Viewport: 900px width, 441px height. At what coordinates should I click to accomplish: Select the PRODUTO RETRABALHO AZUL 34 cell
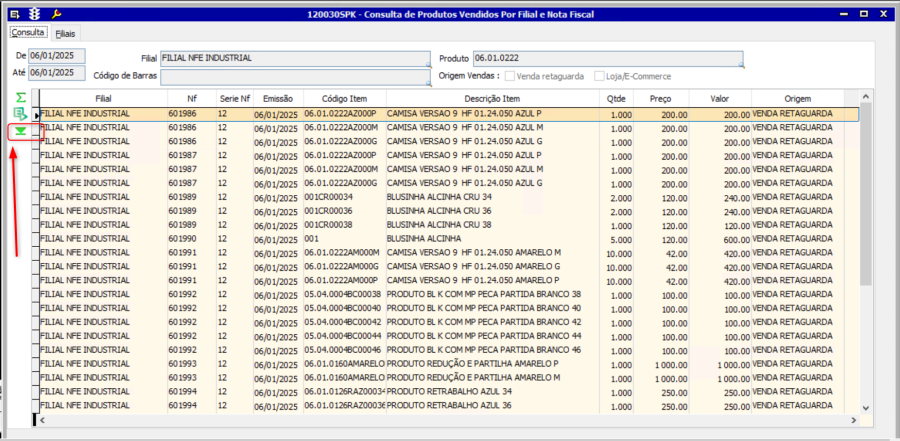492,392
